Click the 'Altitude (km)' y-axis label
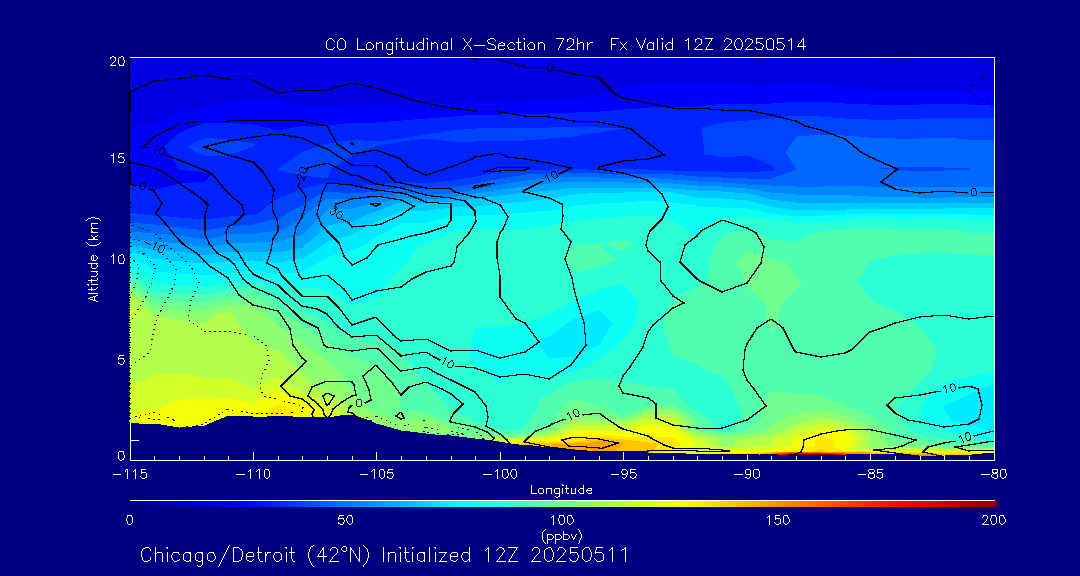Image resolution: width=1080 pixels, height=576 pixels. (x=93, y=260)
